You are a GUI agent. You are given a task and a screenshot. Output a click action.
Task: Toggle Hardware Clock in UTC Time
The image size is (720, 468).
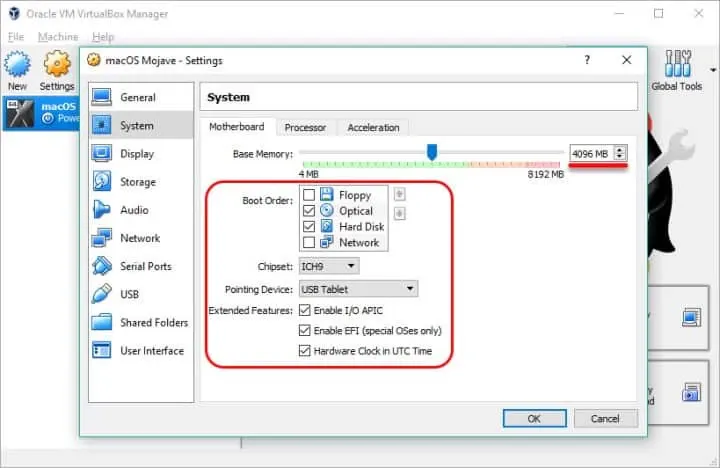click(304, 351)
